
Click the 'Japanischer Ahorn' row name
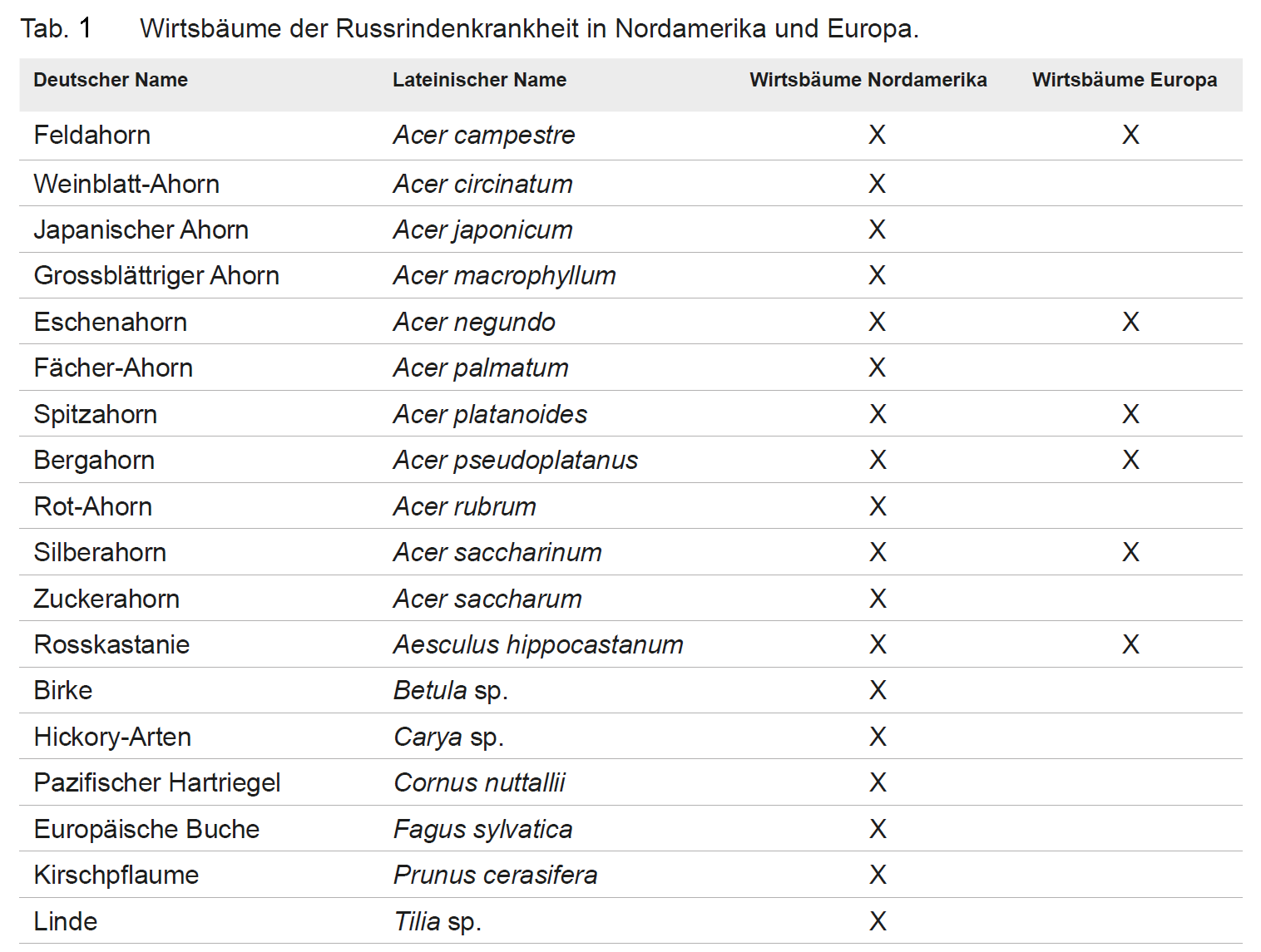tap(141, 229)
